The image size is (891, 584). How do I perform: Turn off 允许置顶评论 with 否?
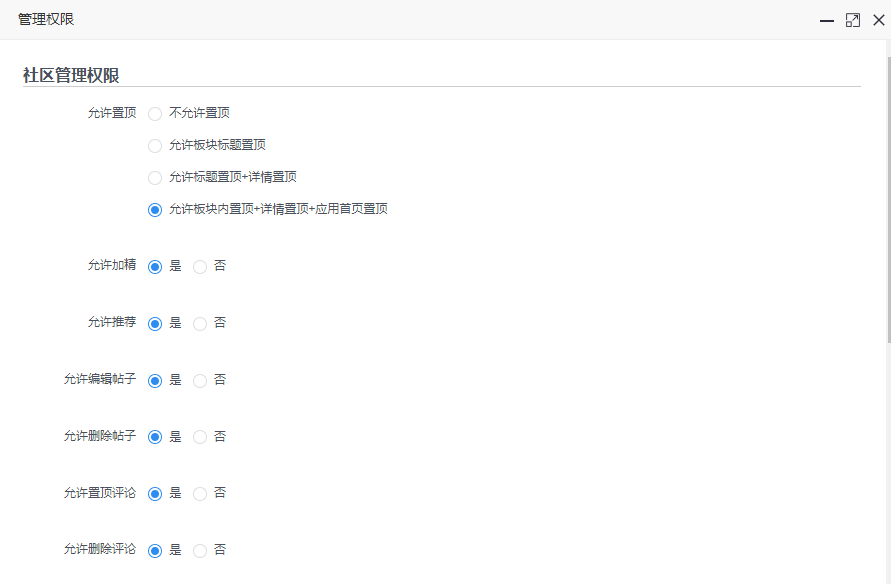click(200, 494)
